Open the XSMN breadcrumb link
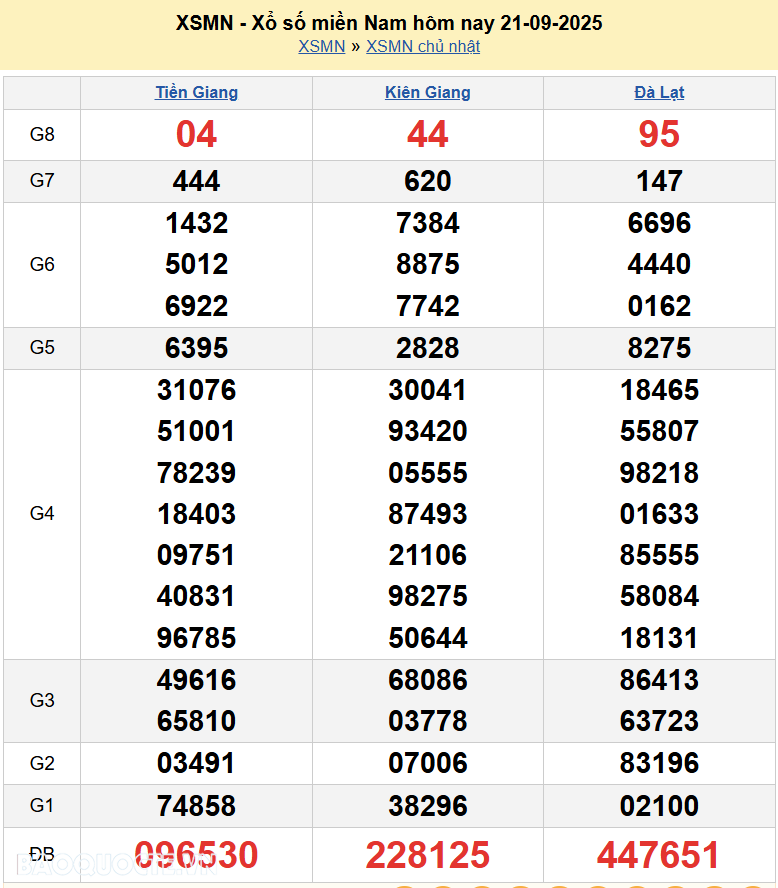The width and height of the screenshot is (778, 888). 321,46
